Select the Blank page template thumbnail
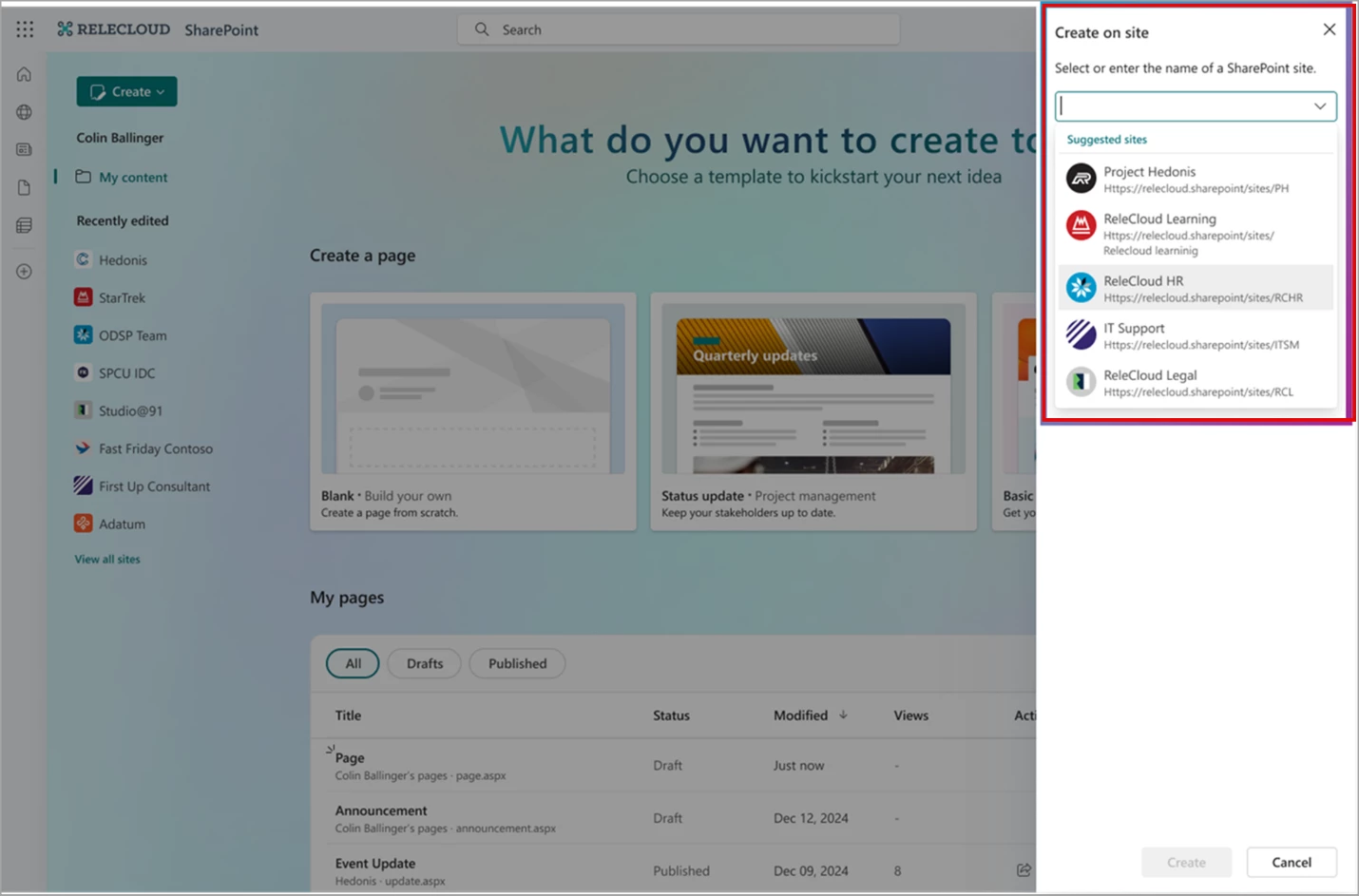The image size is (1359, 896). coord(472,388)
